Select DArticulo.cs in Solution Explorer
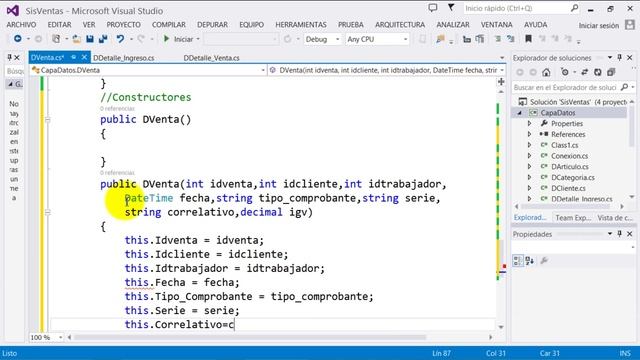The image size is (640, 360). coord(570,167)
